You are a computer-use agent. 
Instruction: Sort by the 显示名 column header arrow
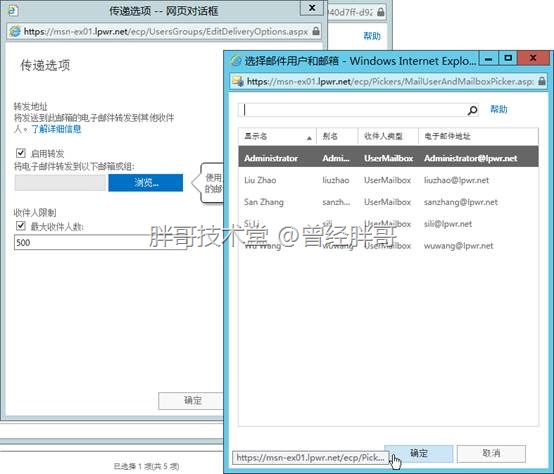[309, 138]
